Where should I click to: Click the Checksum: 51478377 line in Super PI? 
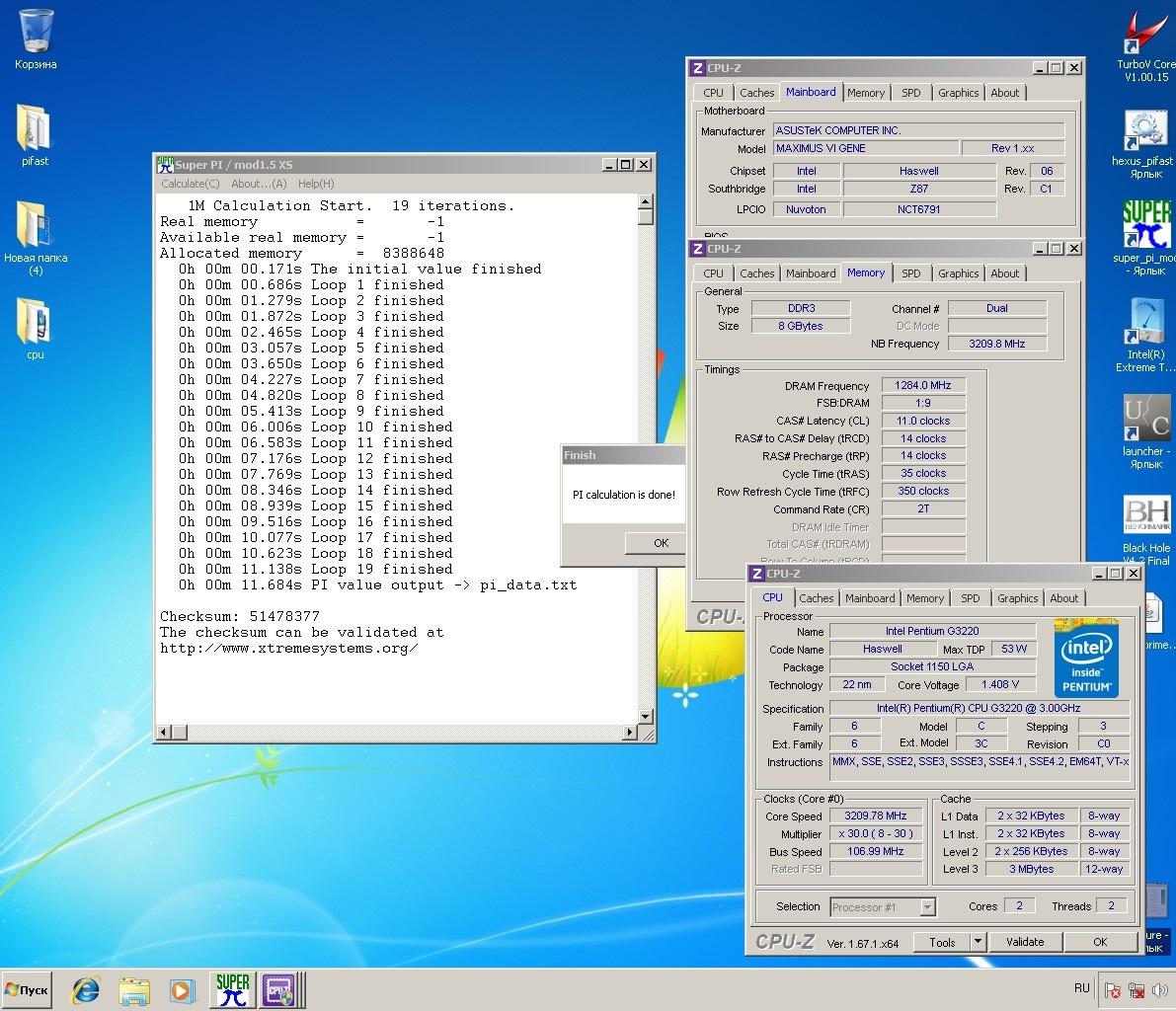coord(239,616)
